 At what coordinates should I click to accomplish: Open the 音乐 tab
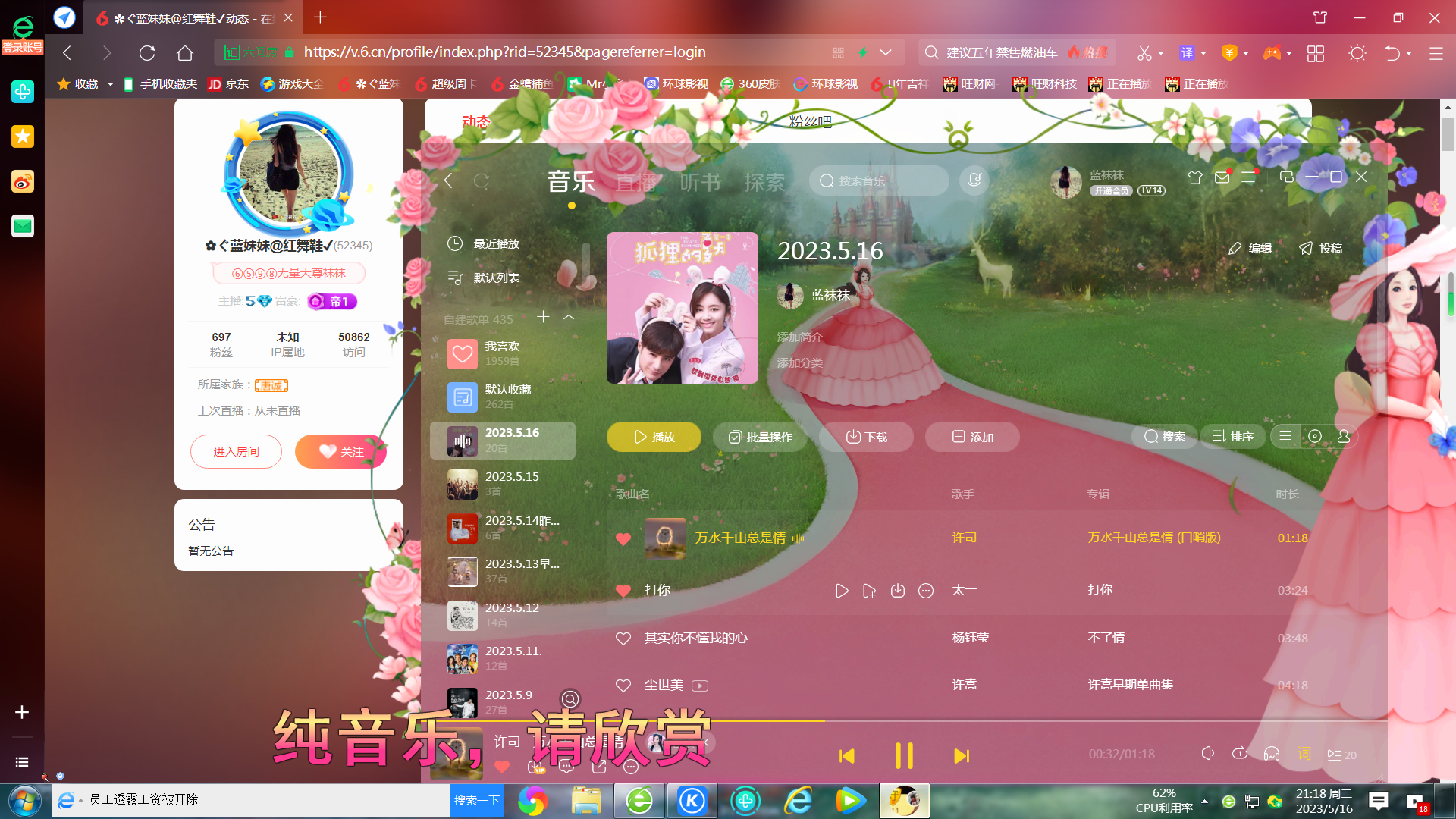(571, 182)
